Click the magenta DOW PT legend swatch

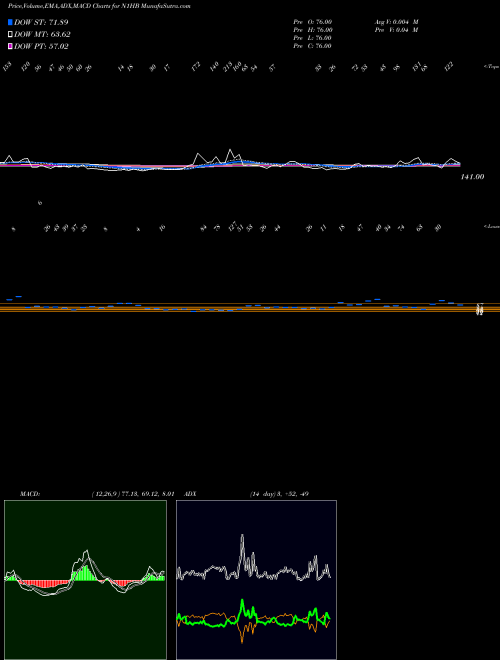point(10,46)
